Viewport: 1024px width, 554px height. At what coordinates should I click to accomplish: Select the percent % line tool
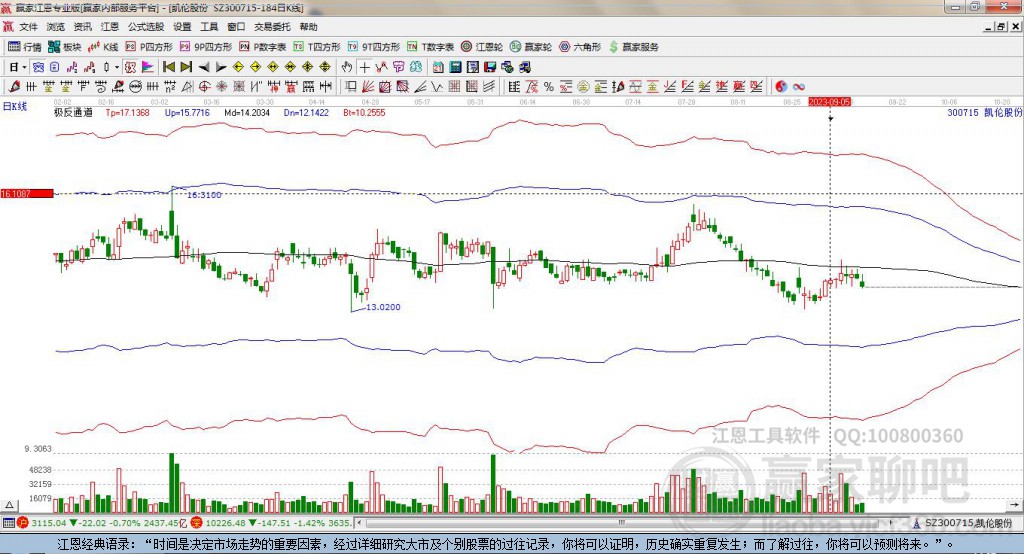pyautogui.click(x=549, y=86)
